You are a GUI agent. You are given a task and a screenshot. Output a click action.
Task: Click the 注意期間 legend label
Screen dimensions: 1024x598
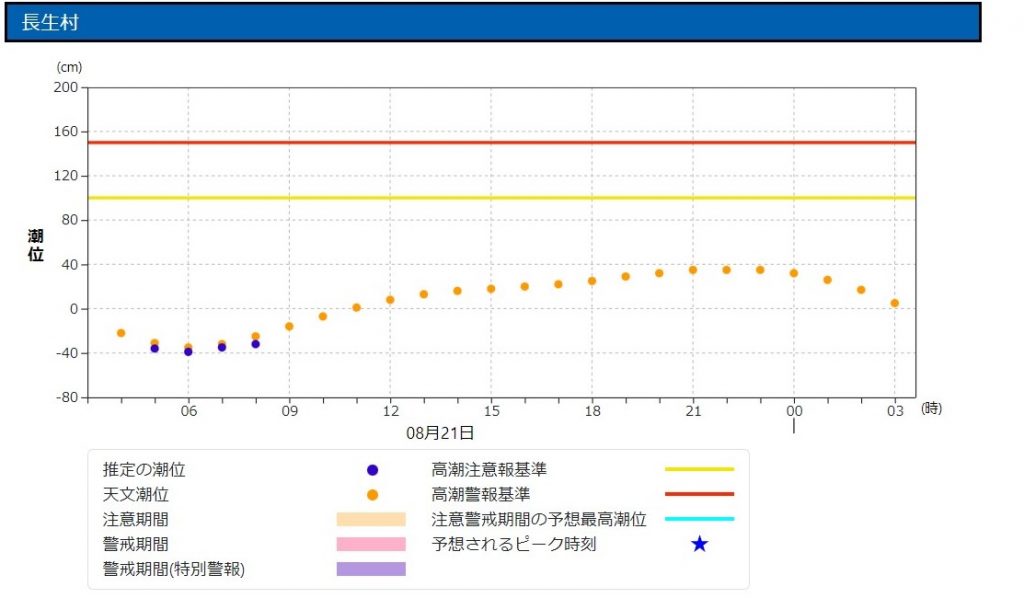[135, 520]
